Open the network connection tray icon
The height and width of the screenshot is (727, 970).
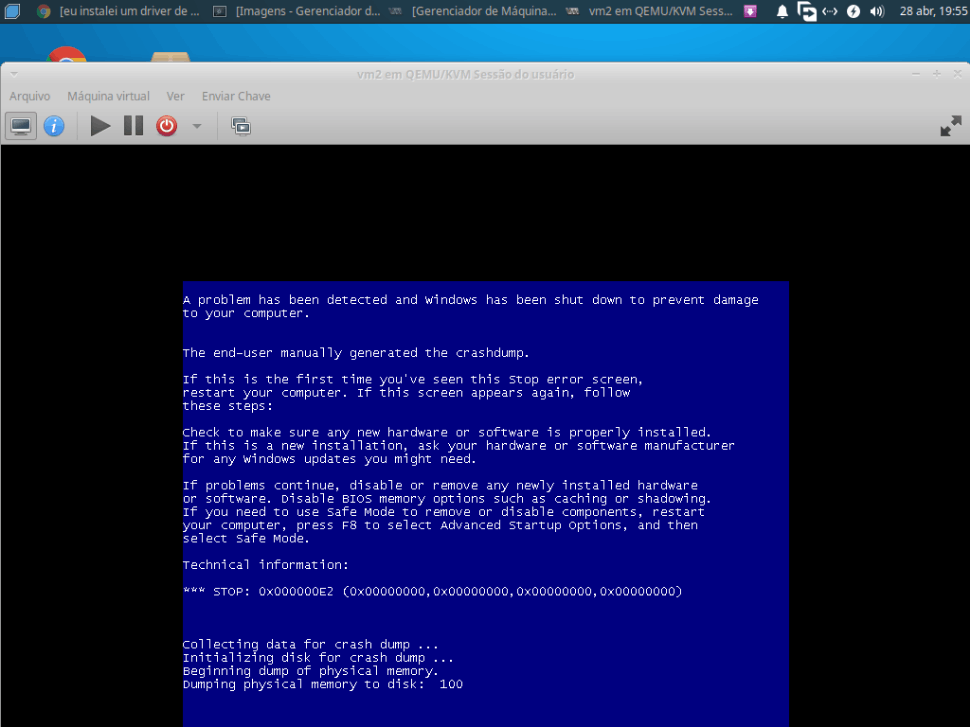click(830, 11)
